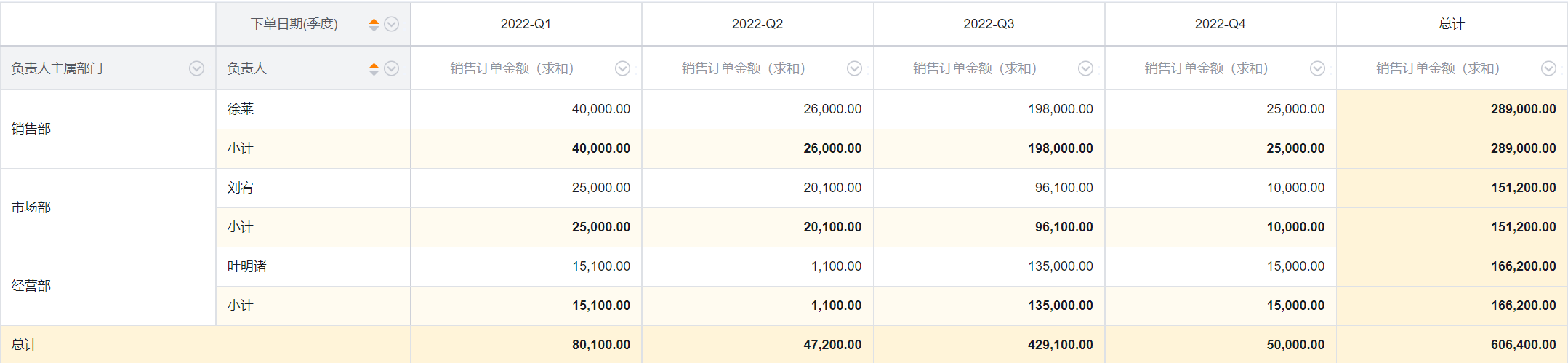This screenshot has width=1568, height=363.
Task: Open dropdown for 负责人主属部门 header
Action: pos(196,68)
